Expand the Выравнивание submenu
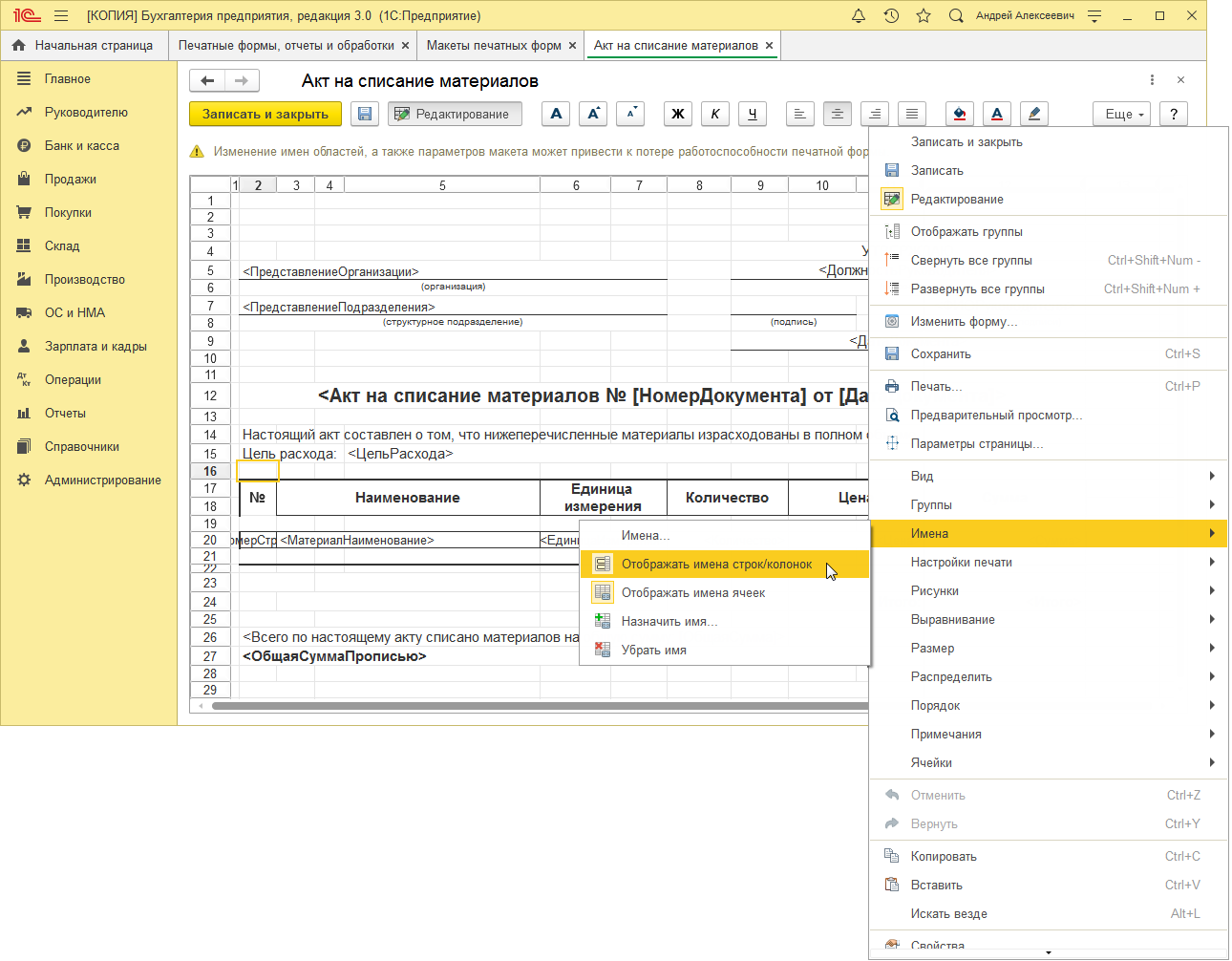The height and width of the screenshot is (961, 1232). coord(1049,619)
